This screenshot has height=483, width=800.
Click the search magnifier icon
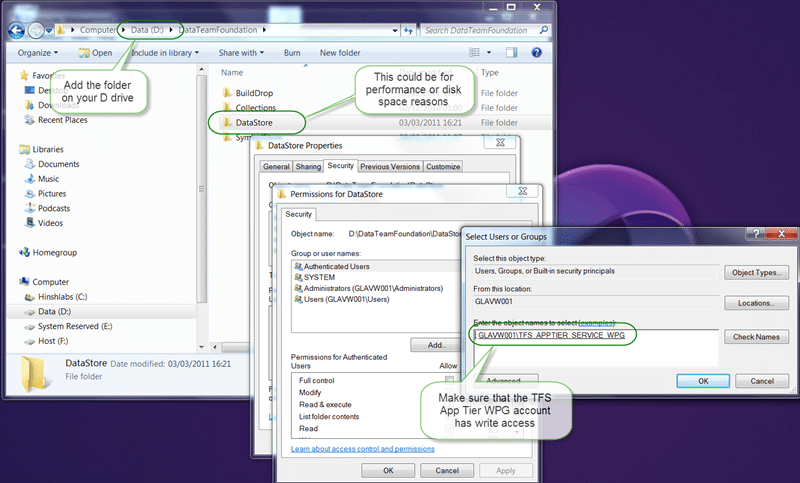[544, 30]
